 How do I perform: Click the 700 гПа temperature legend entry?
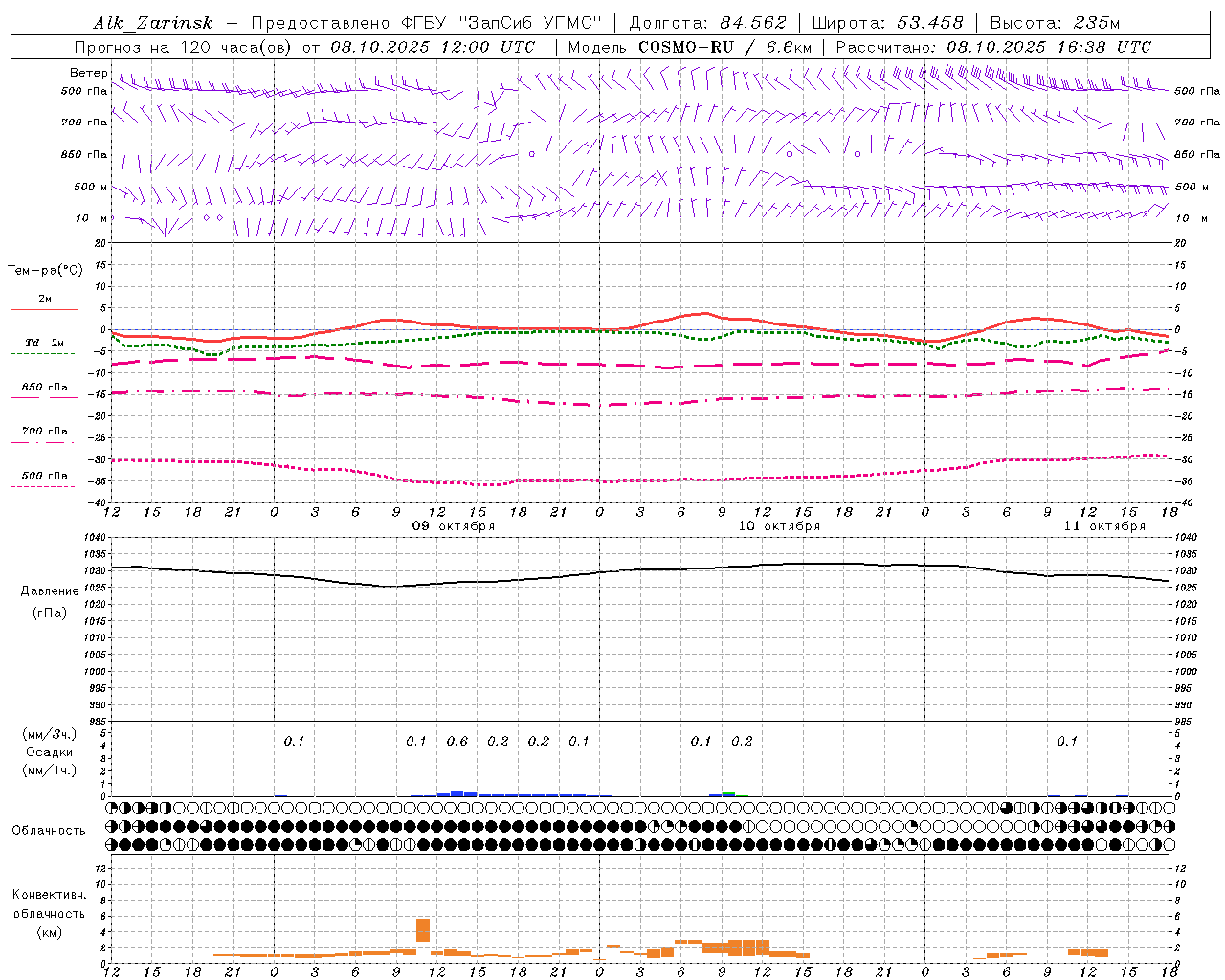tap(45, 432)
